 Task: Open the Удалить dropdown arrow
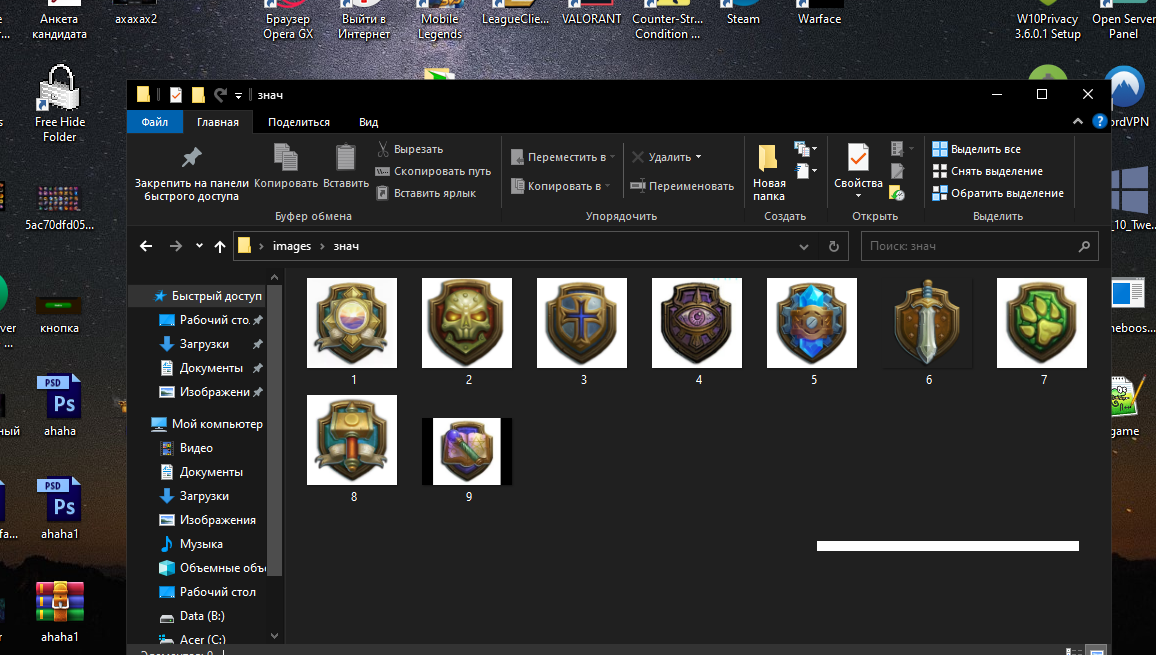pyautogui.click(x=698, y=157)
